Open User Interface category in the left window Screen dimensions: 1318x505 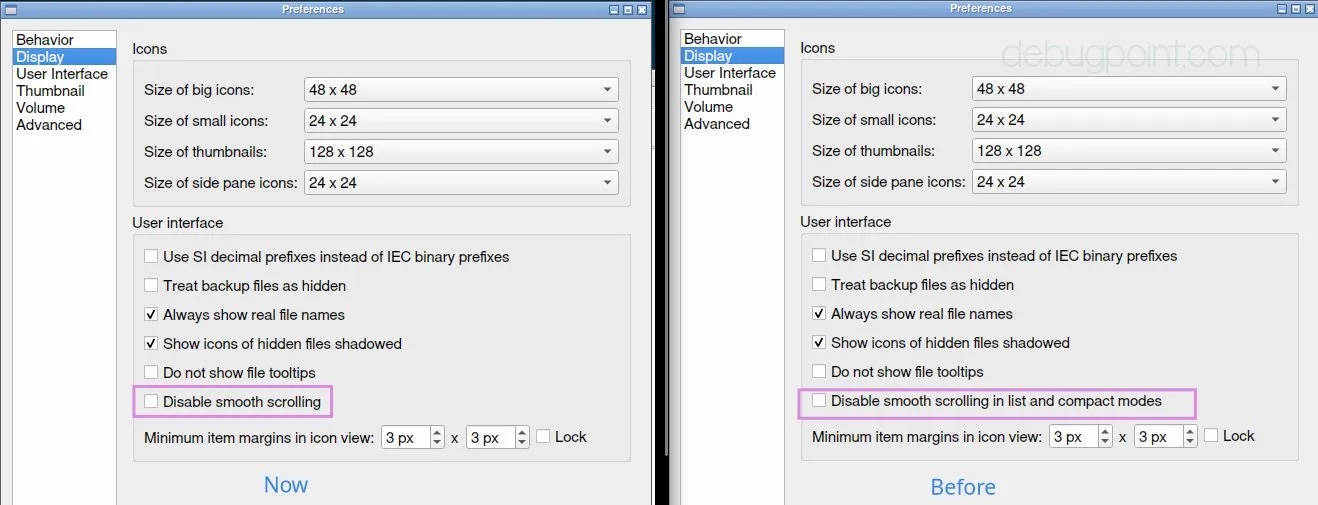click(61, 74)
